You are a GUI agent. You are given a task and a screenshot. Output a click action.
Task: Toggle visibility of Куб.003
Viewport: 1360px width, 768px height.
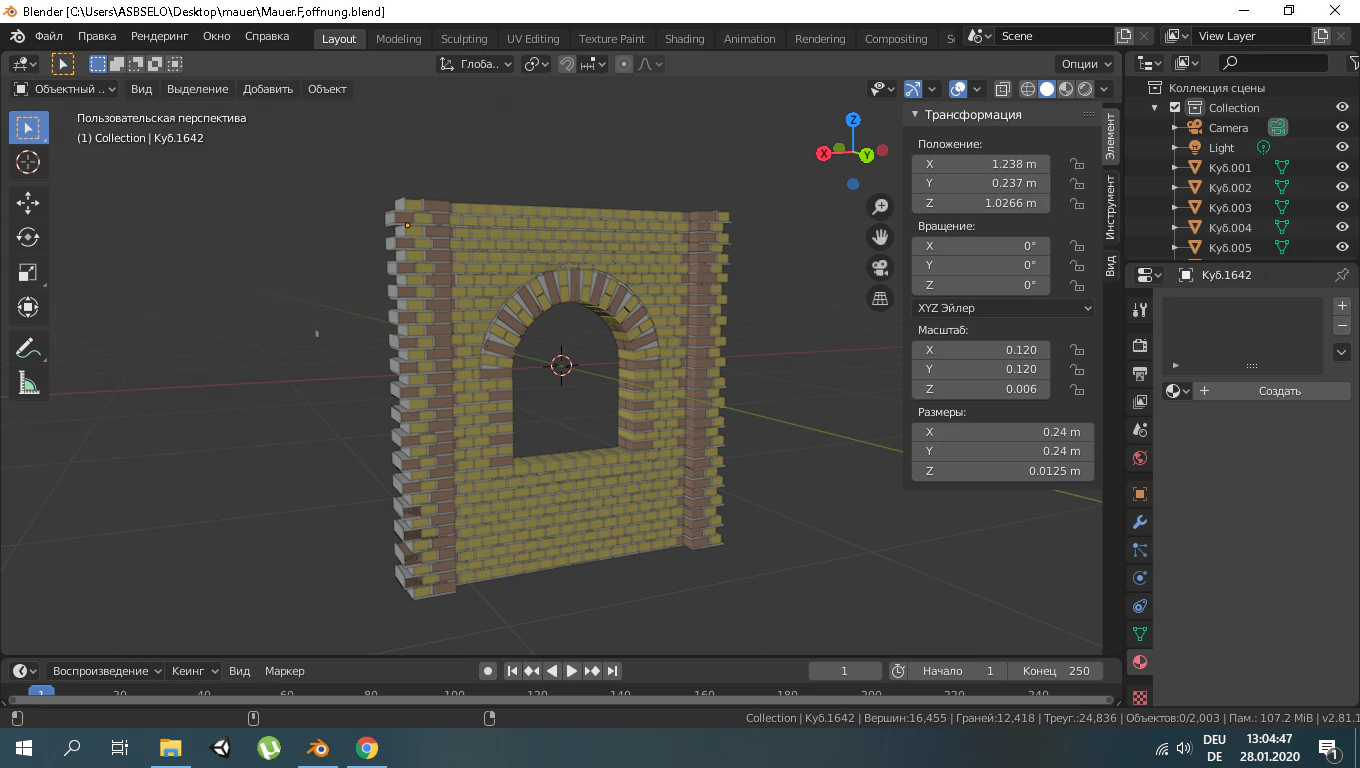pyautogui.click(x=1343, y=208)
